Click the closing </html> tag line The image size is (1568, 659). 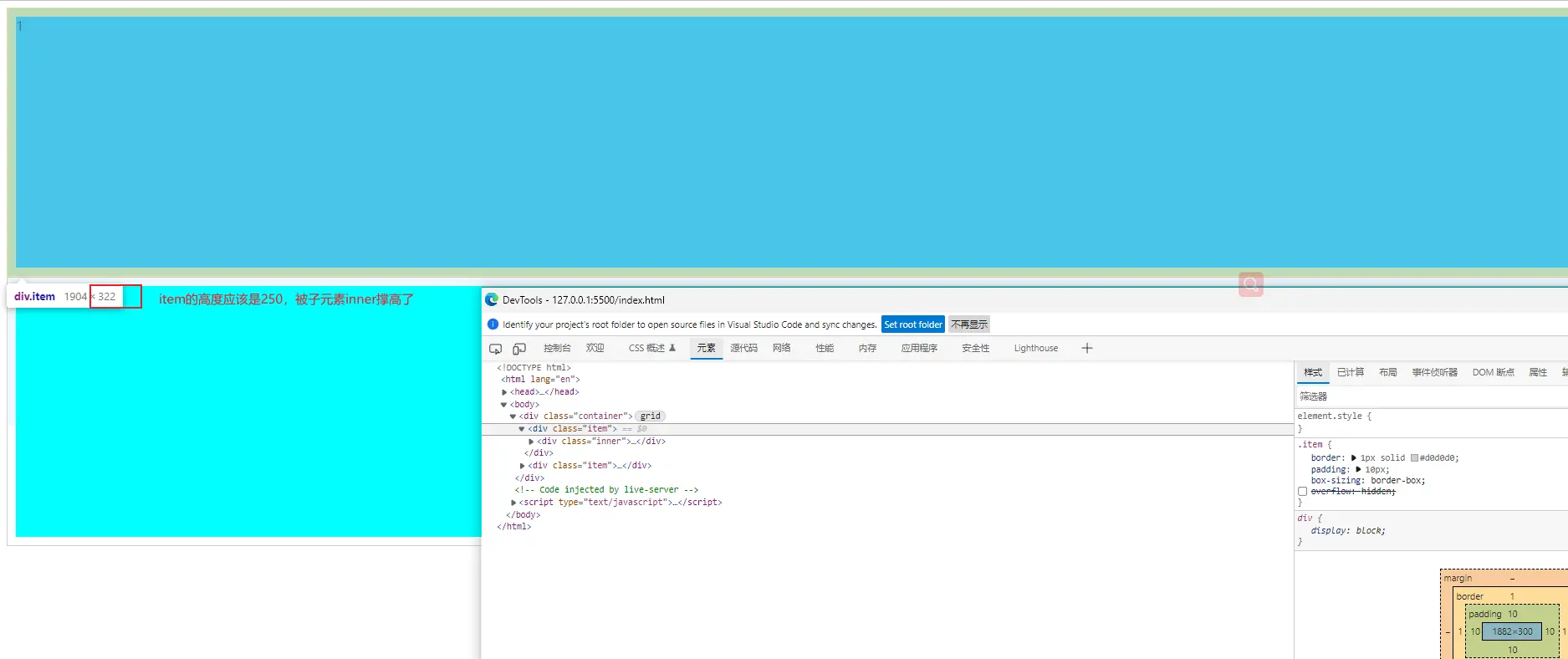[x=514, y=527]
